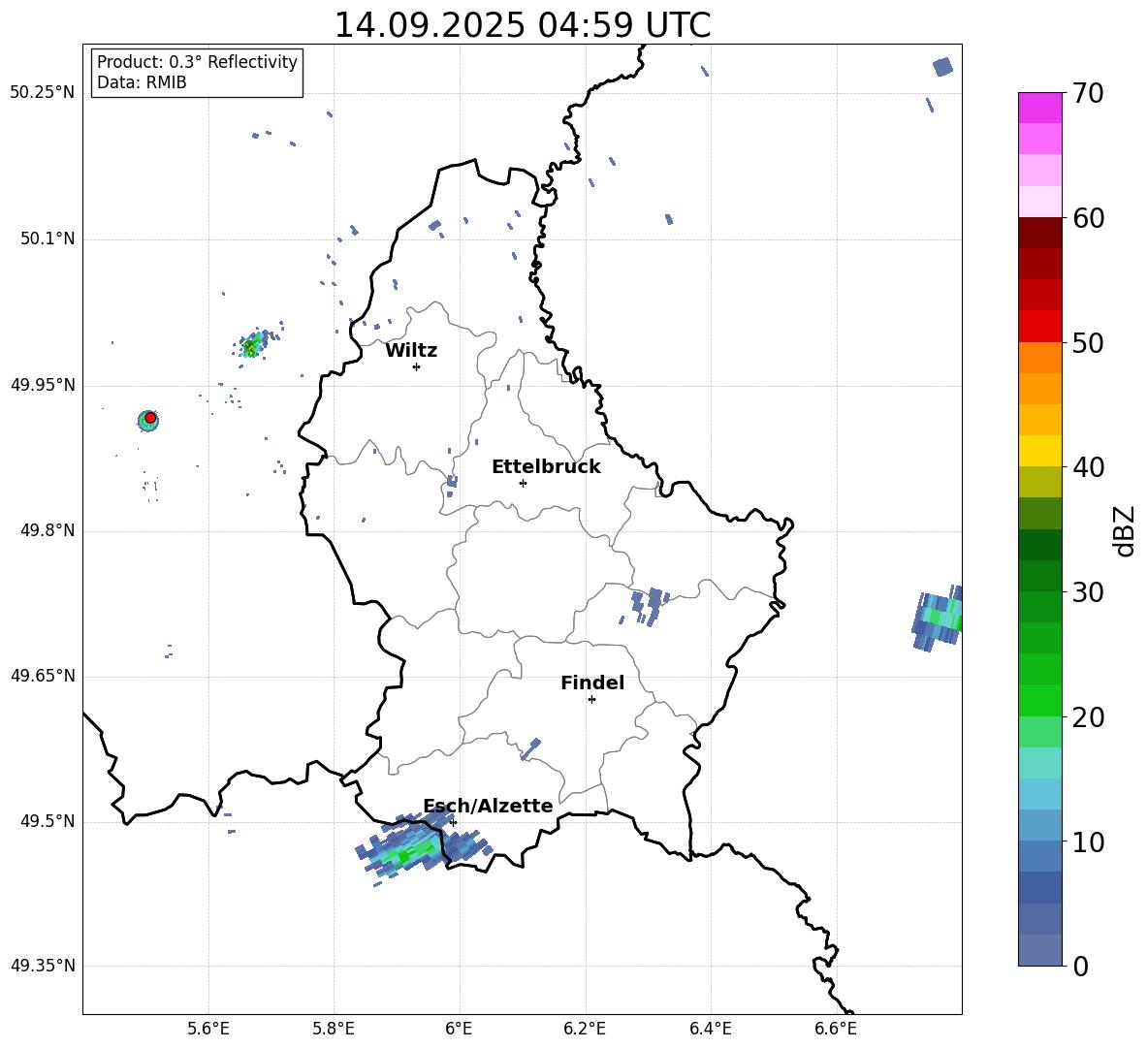Select the magenta swatch at the colorbar top
This screenshot has height=1048, width=1148.
(x=1040, y=108)
